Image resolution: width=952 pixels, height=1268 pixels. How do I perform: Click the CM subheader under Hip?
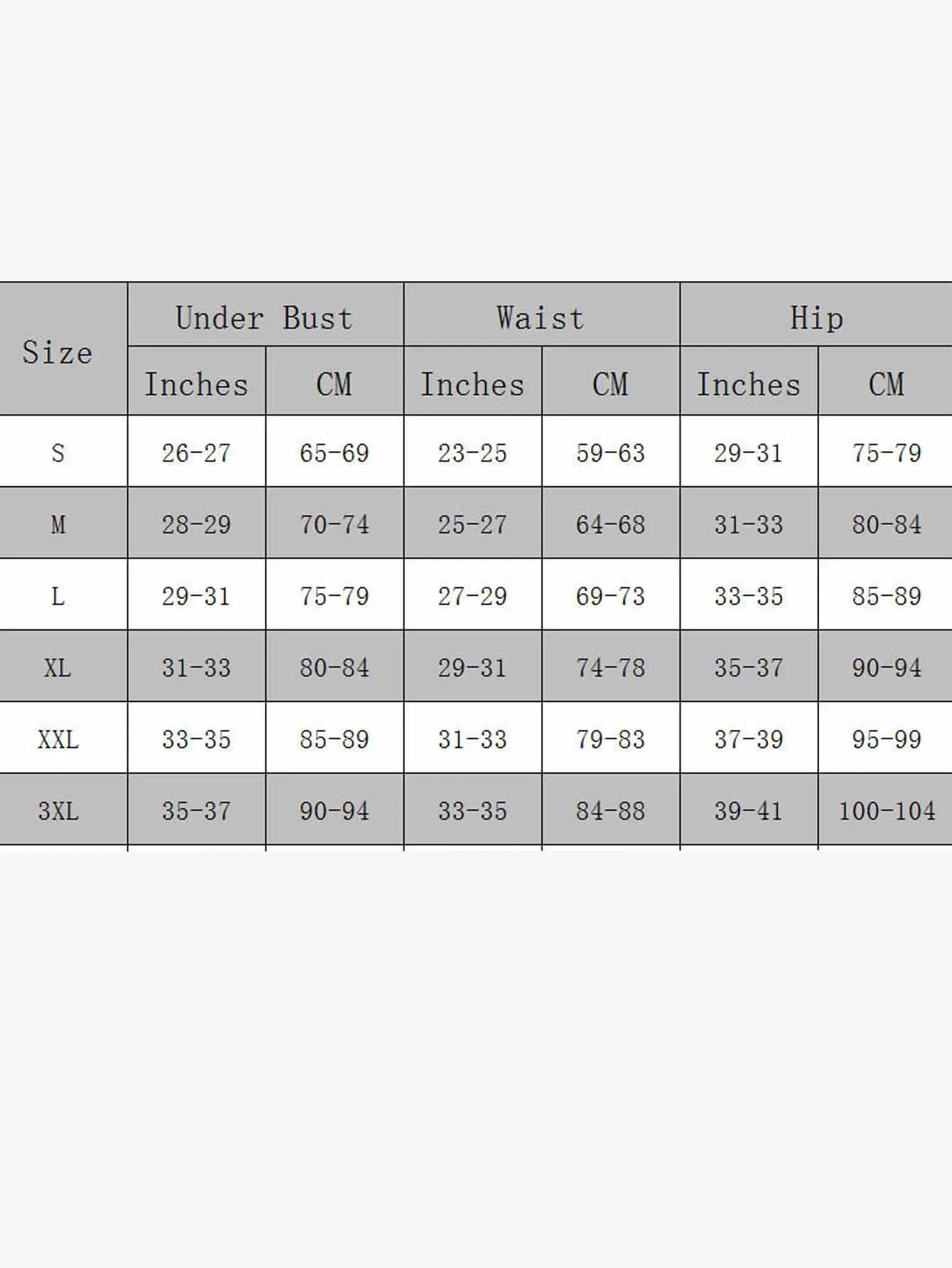click(886, 384)
